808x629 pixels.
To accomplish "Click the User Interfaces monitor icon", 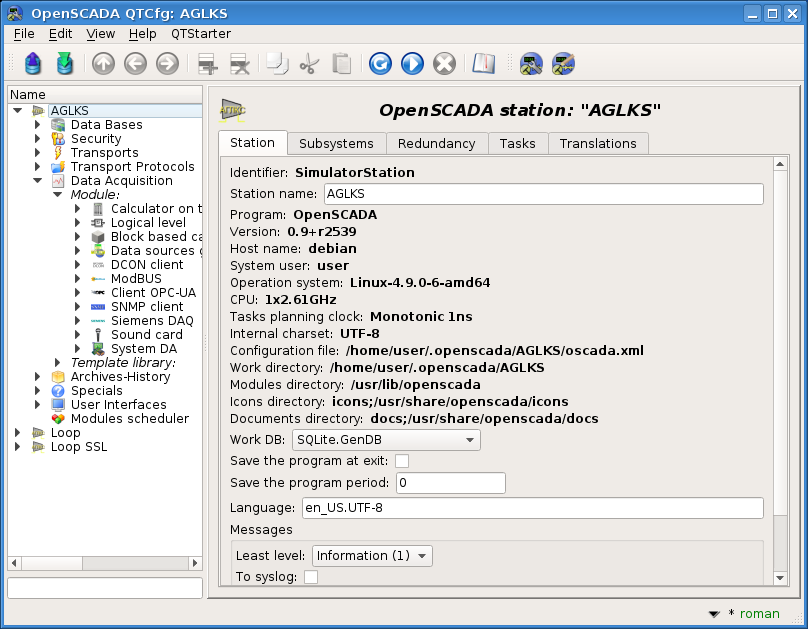I will click(58, 404).
